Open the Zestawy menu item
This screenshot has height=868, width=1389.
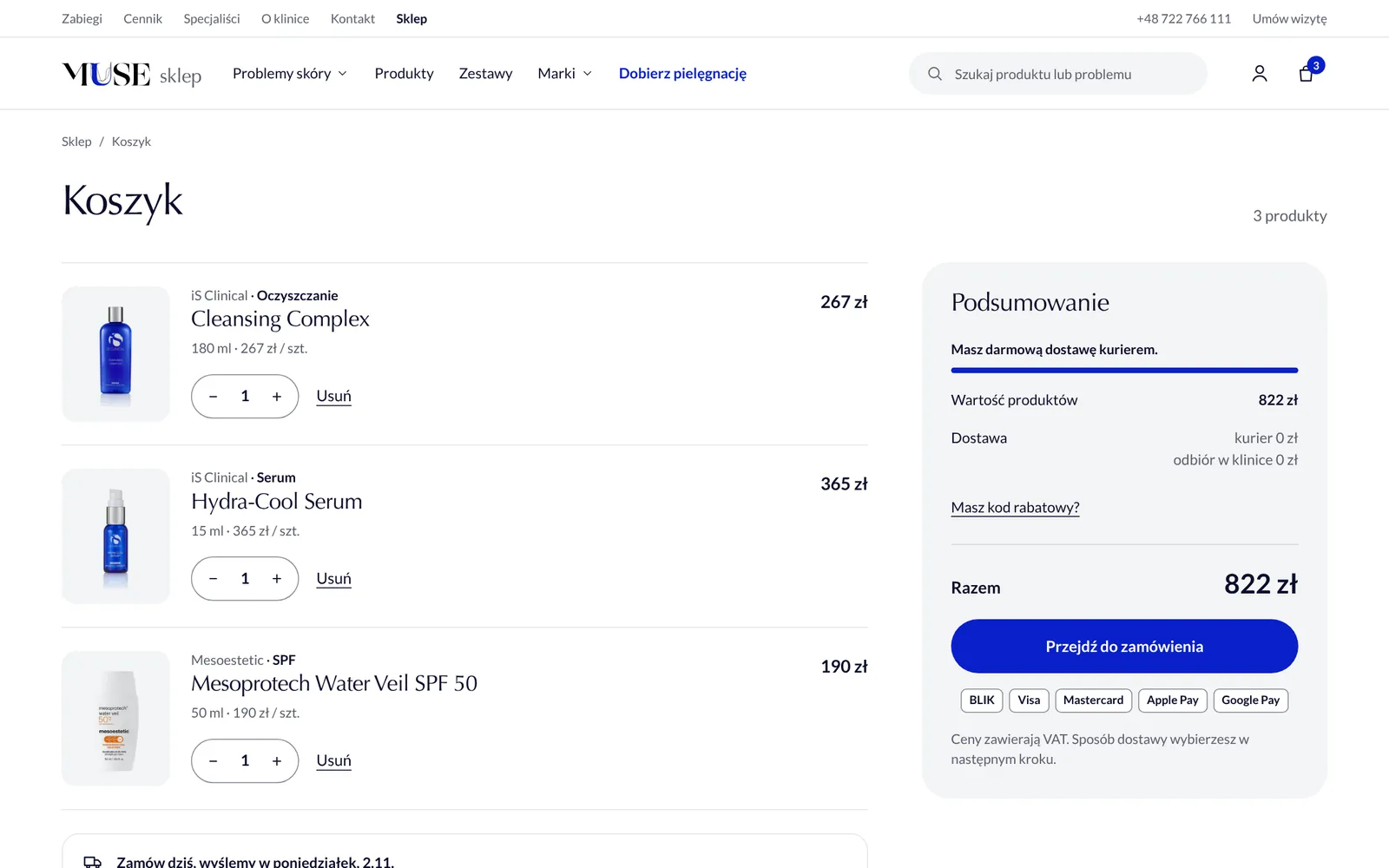pos(485,74)
